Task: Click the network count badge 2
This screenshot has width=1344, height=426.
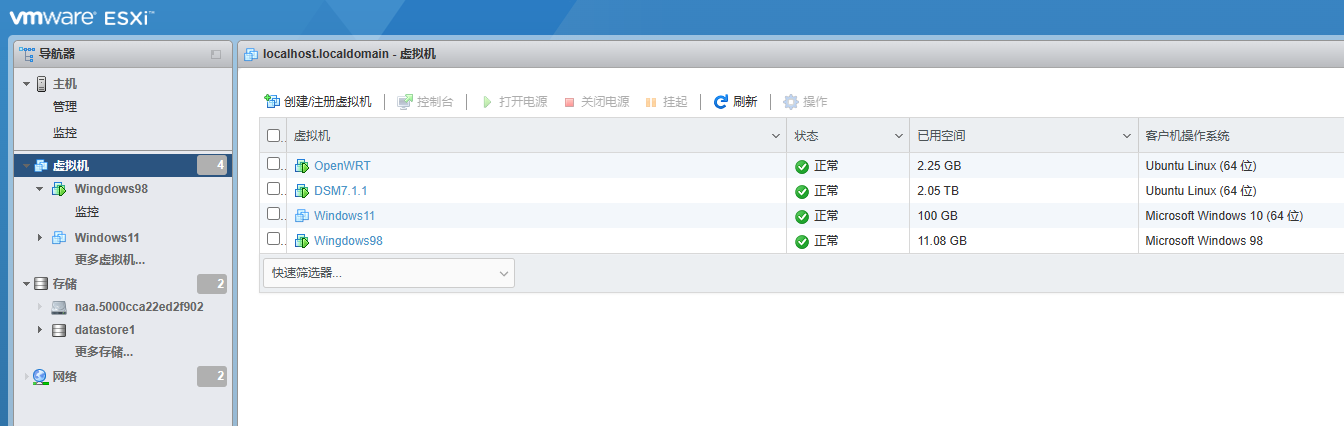Action: (212, 377)
